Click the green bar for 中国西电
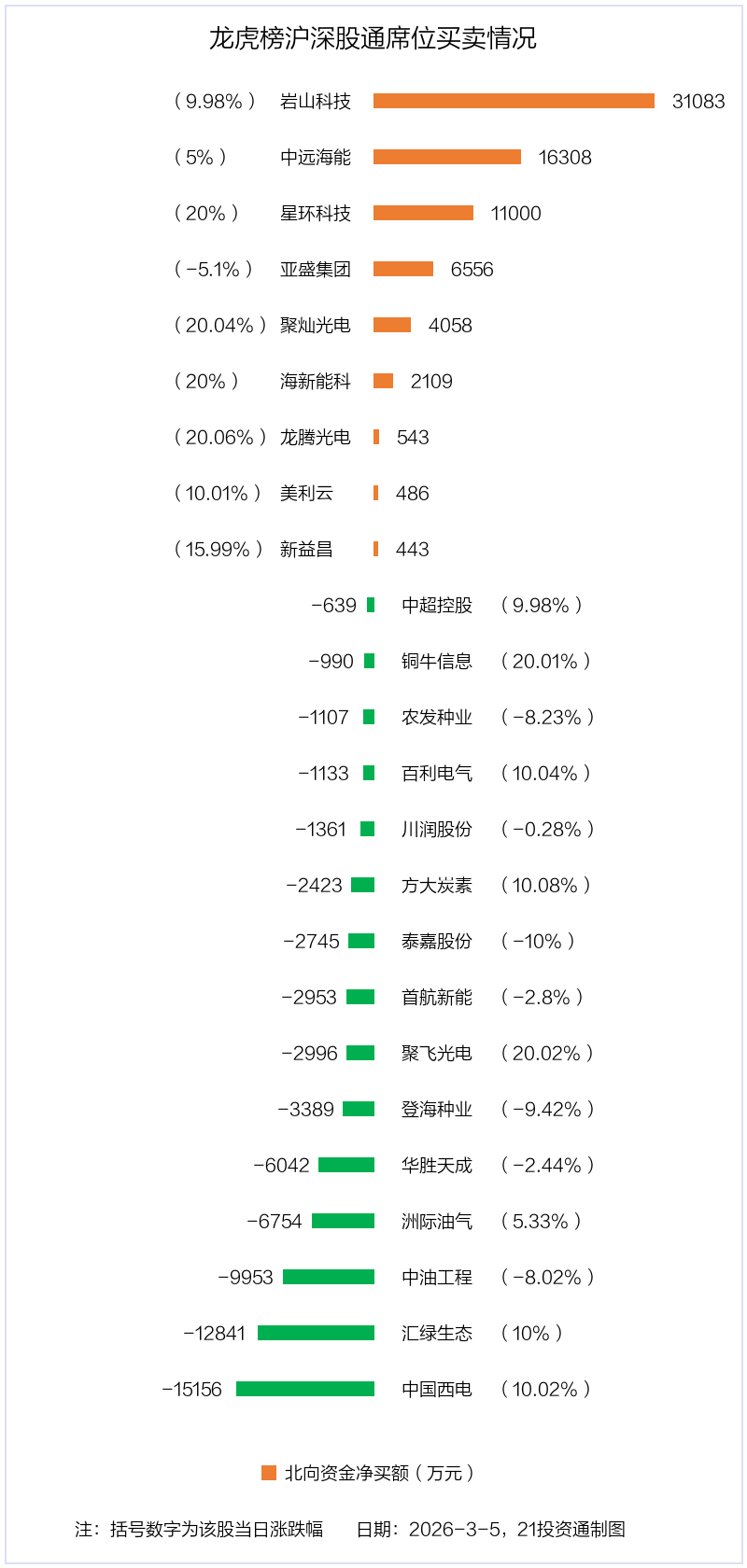 305,1389
